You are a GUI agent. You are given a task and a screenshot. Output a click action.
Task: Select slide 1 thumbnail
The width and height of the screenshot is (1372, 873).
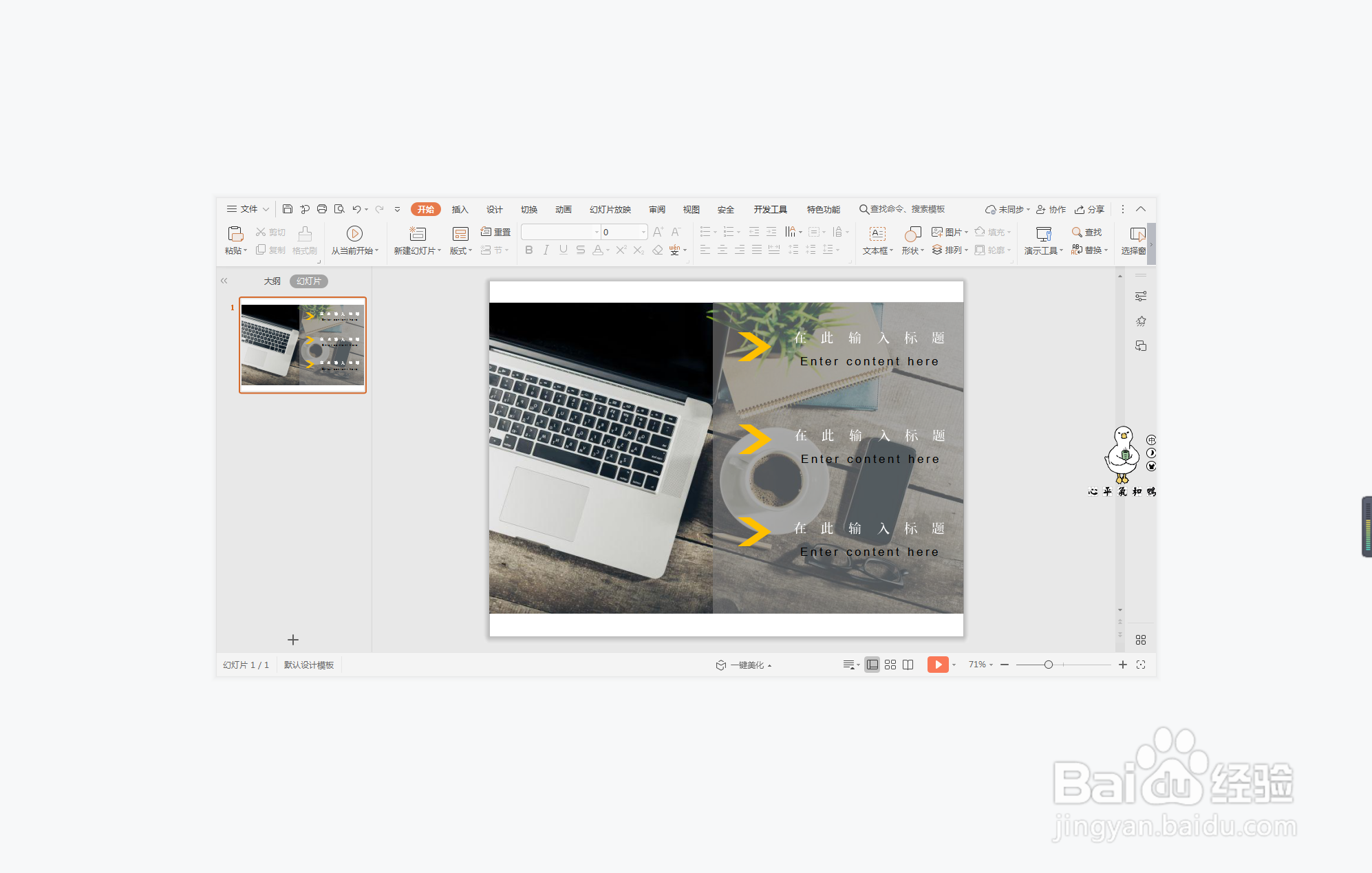pyautogui.click(x=303, y=345)
